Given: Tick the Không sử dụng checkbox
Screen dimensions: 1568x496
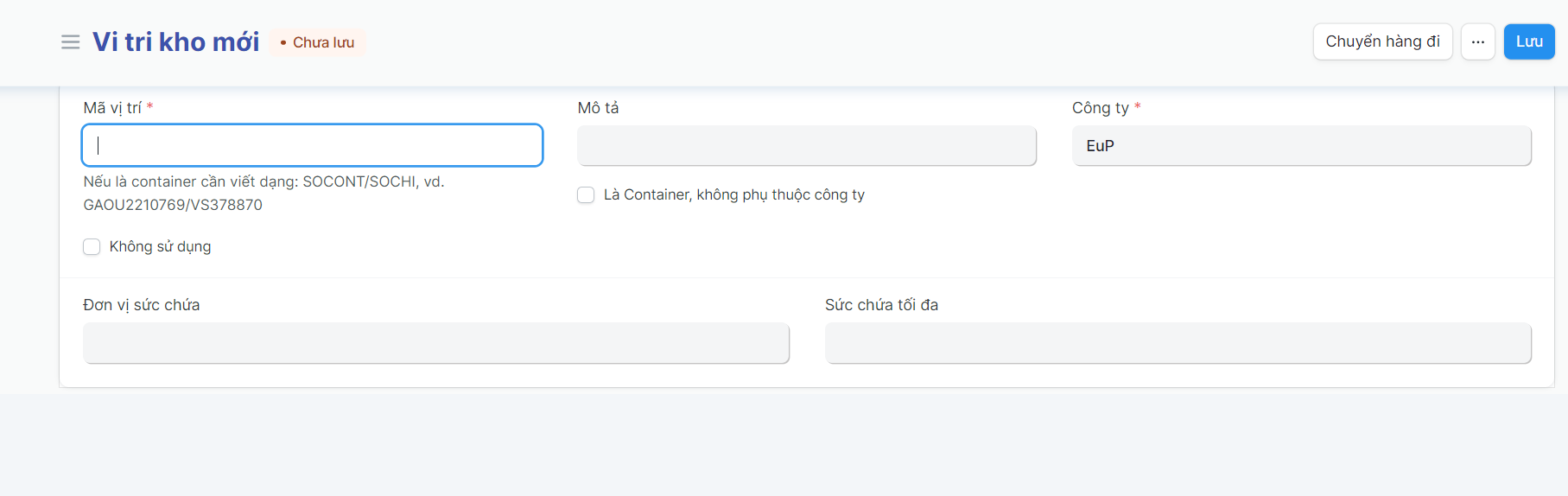Looking at the screenshot, I should coord(92,247).
